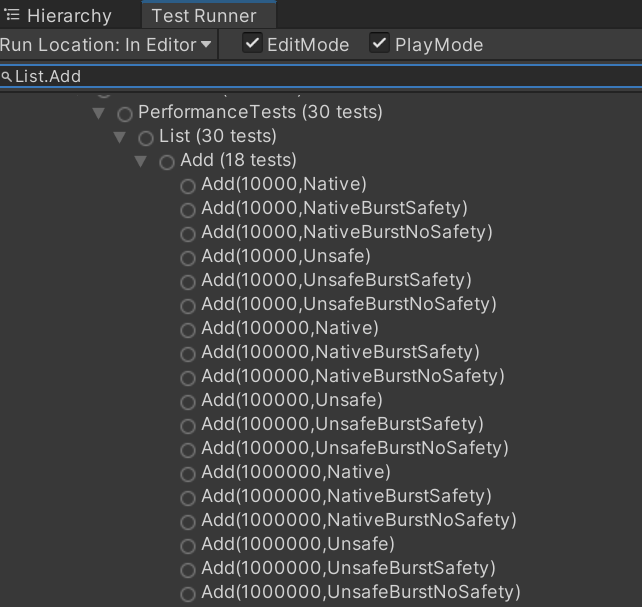This screenshot has width=642, height=607.
Task: Select the Test Runner tab
Action: pyautogui.click(x=204, y=16)
